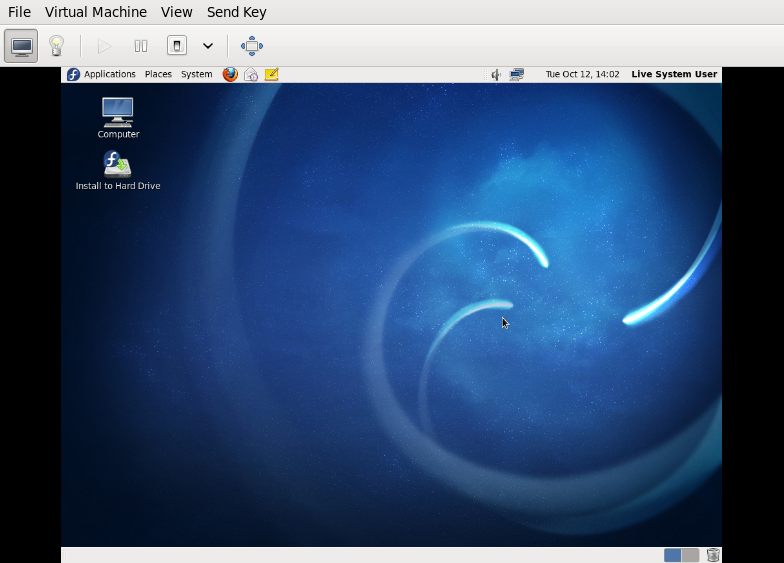Image resolution: width=784 pixels, height=563 pixels.
Task: Click the Shut Down power button
Action: click(177, 46)
